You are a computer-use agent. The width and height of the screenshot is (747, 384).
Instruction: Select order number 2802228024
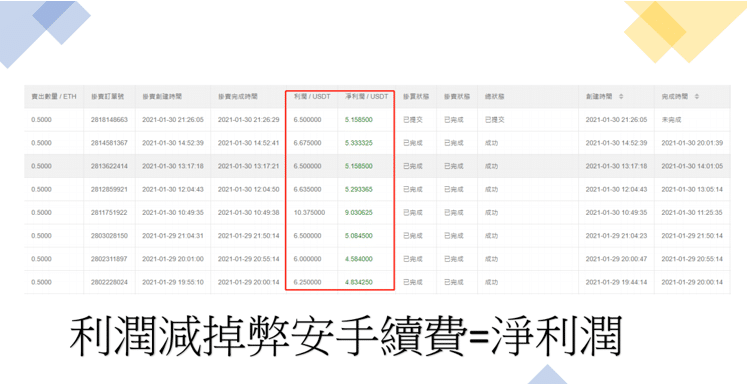coord(109,283)
